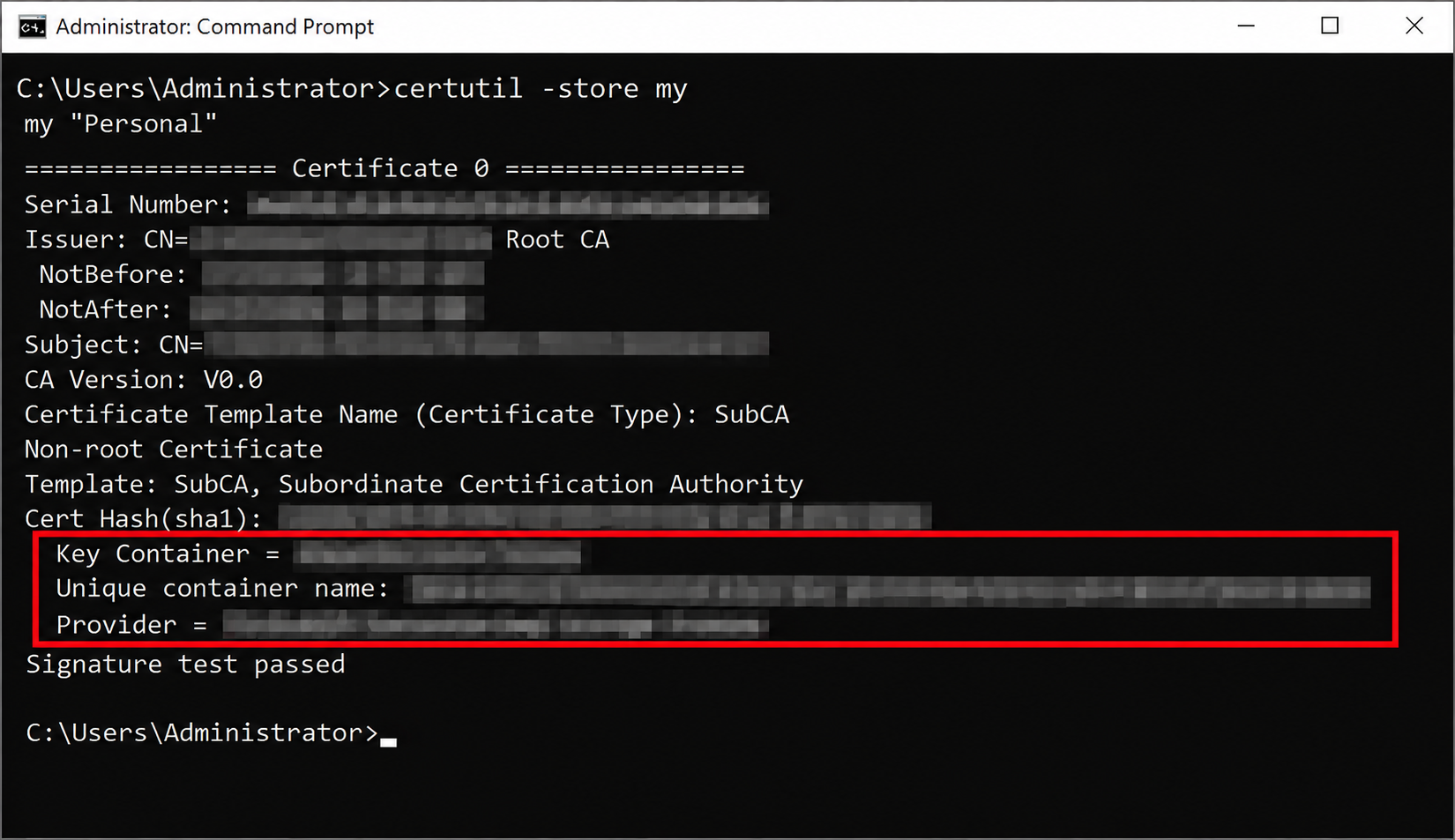Click the "Cert Hash(sha1):" label
This screenshot has height=840, width=1455.
(x=144, y=519)
